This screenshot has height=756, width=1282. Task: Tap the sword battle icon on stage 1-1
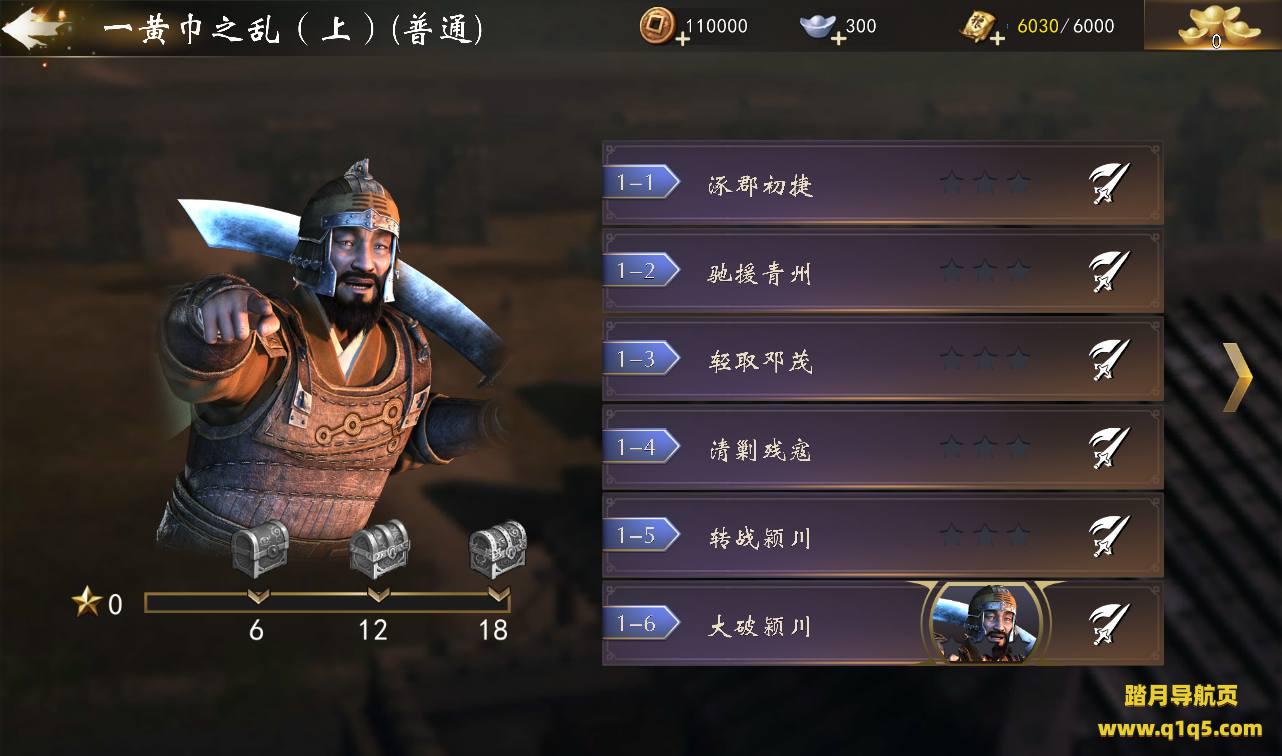1108,184
